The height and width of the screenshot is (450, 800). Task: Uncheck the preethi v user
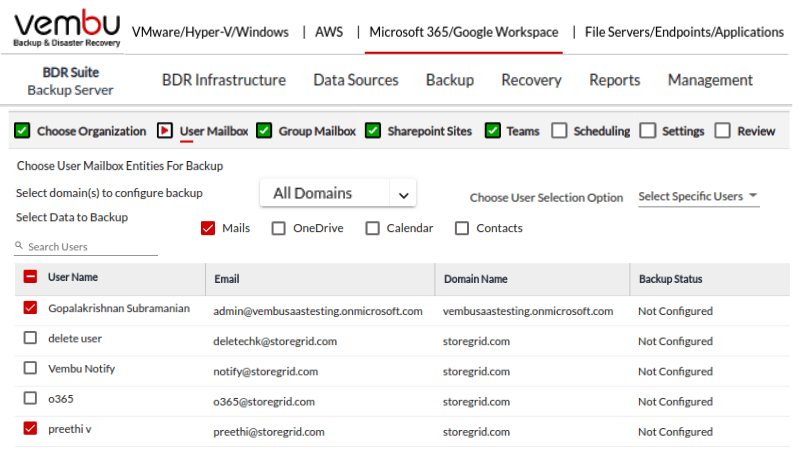[31, 428]
